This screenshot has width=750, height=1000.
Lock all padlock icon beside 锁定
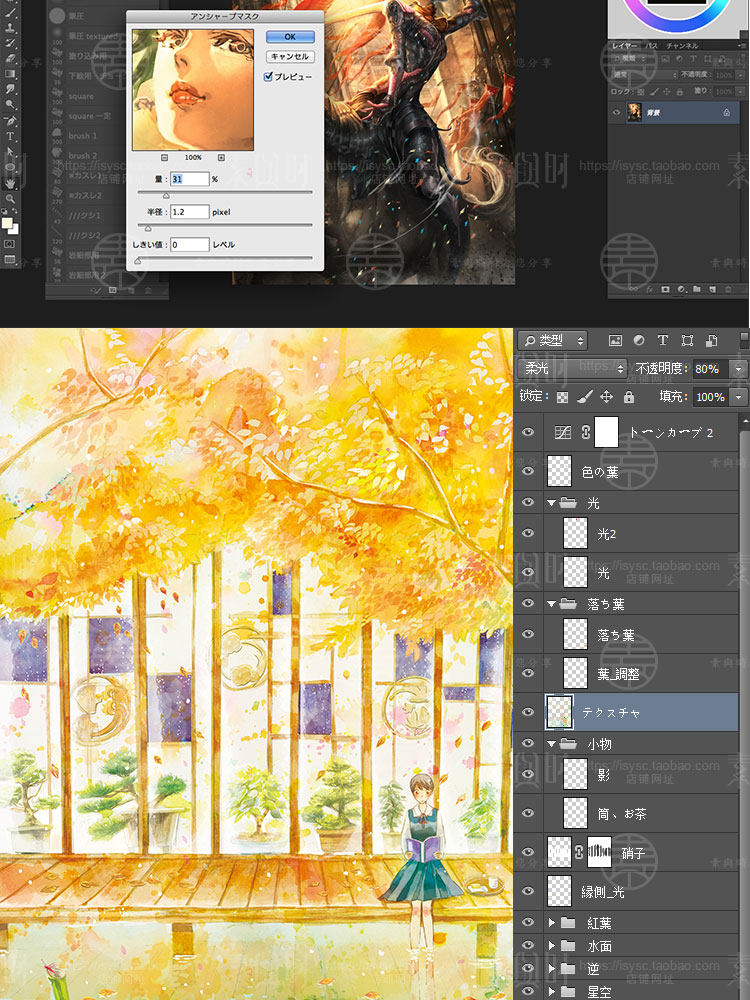(629, 397)
